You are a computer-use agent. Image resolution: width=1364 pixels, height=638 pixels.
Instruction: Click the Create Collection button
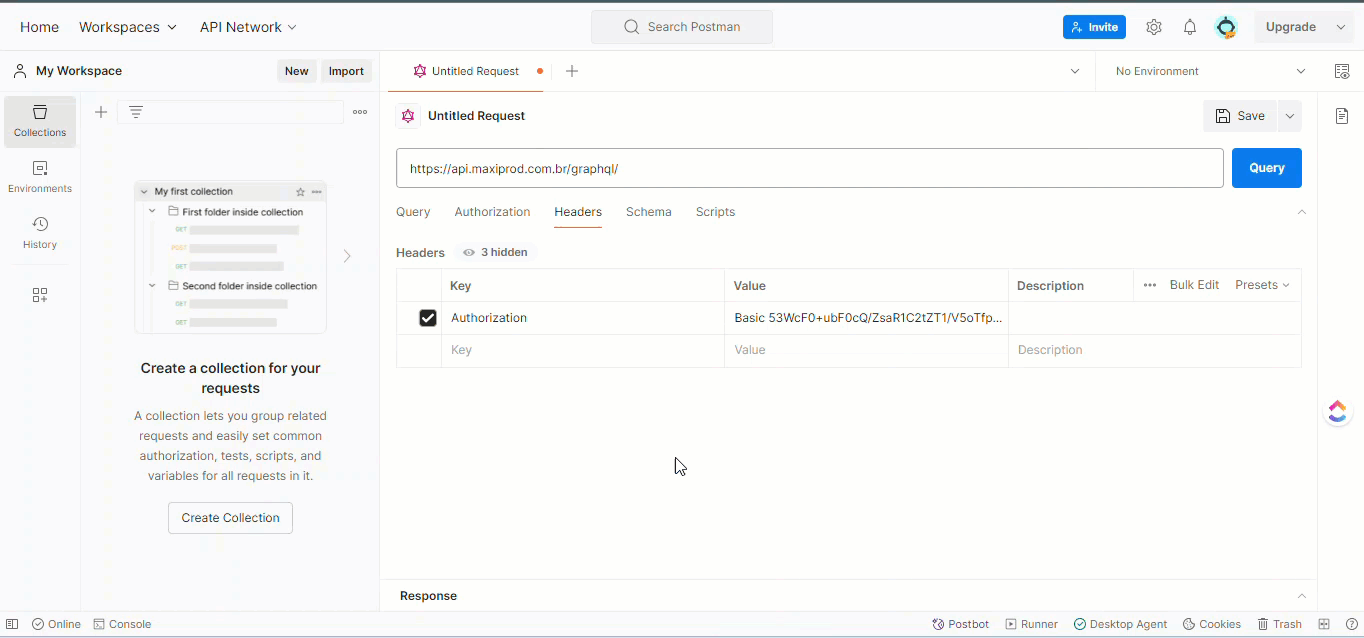(x=230, y=518)
